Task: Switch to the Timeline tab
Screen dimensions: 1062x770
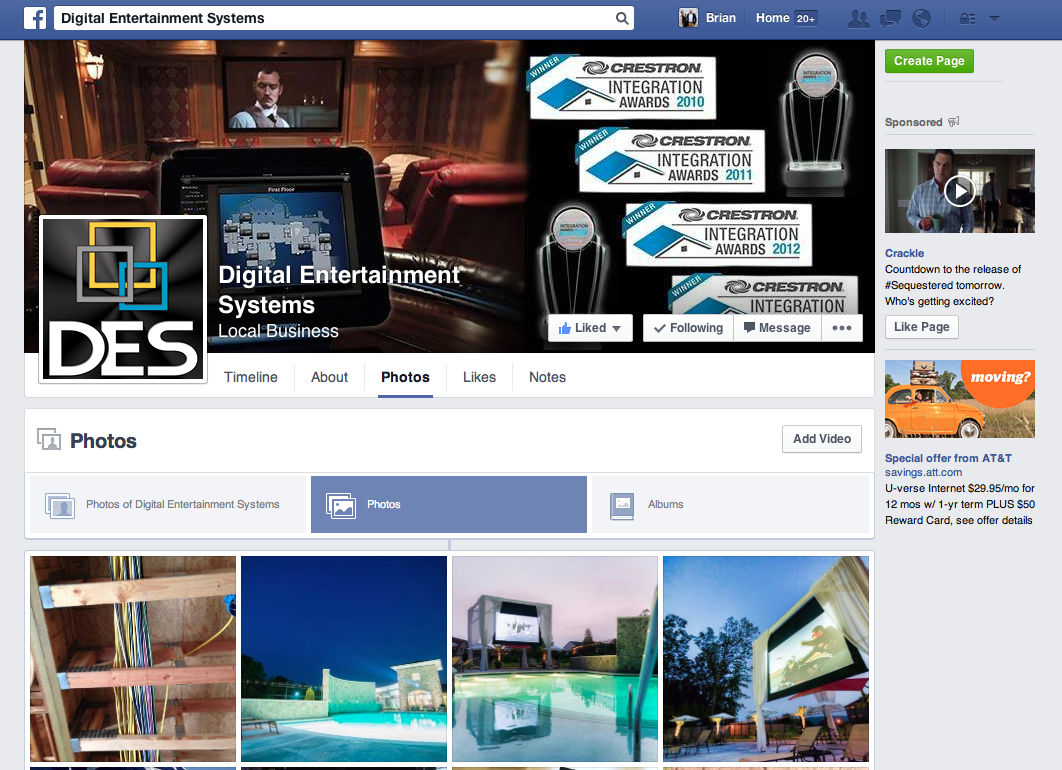Action: point(251,377)
